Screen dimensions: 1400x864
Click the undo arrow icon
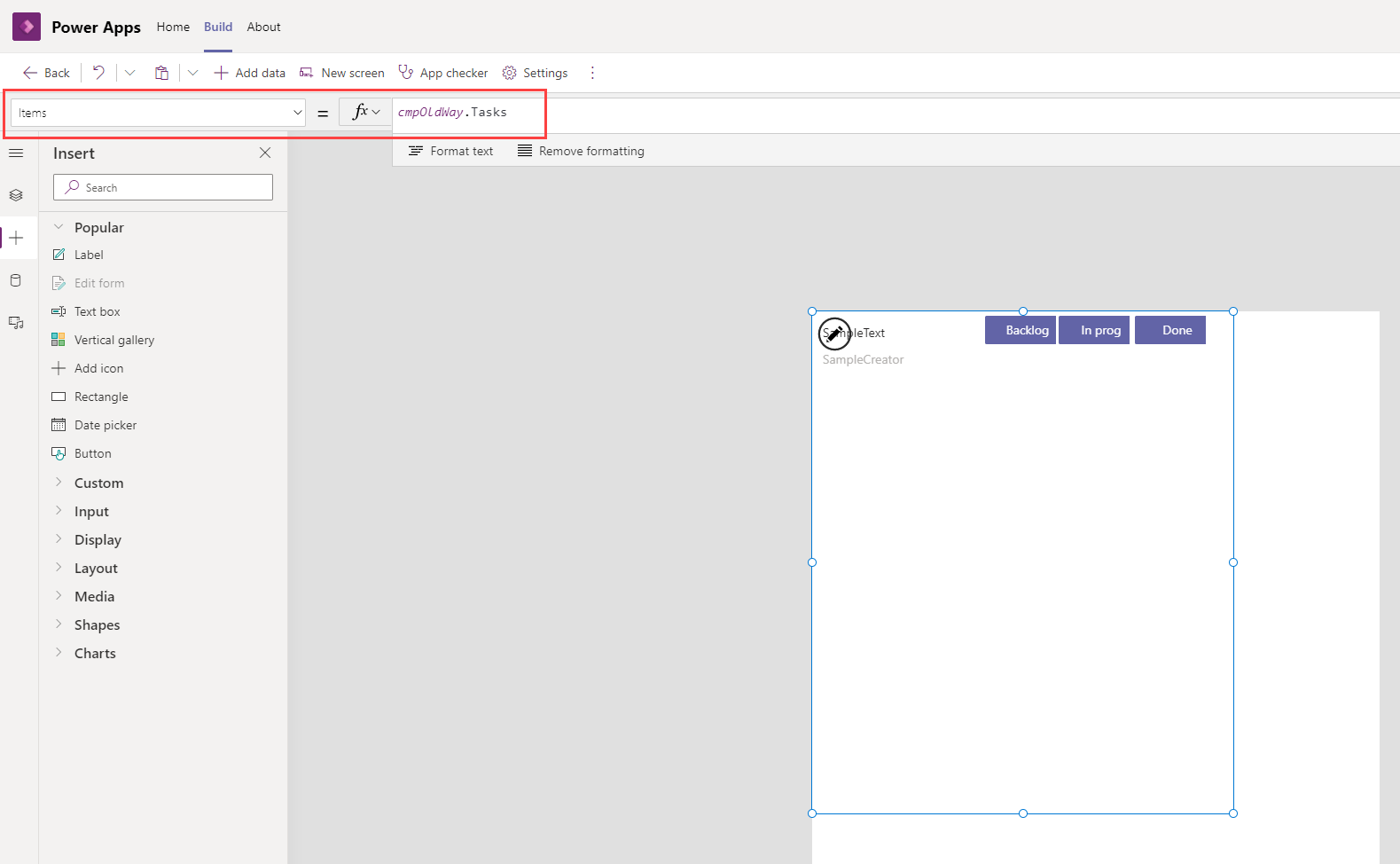pos(98,73)
